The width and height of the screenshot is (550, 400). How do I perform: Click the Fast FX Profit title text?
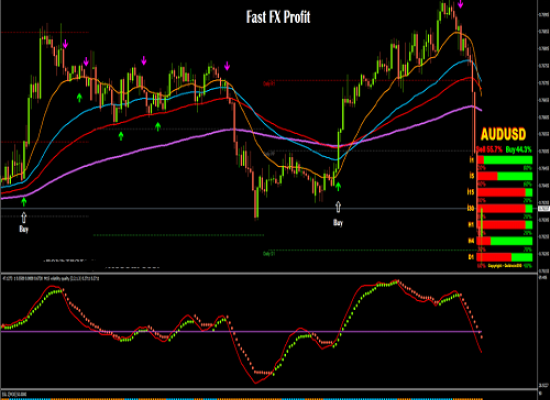278,17
